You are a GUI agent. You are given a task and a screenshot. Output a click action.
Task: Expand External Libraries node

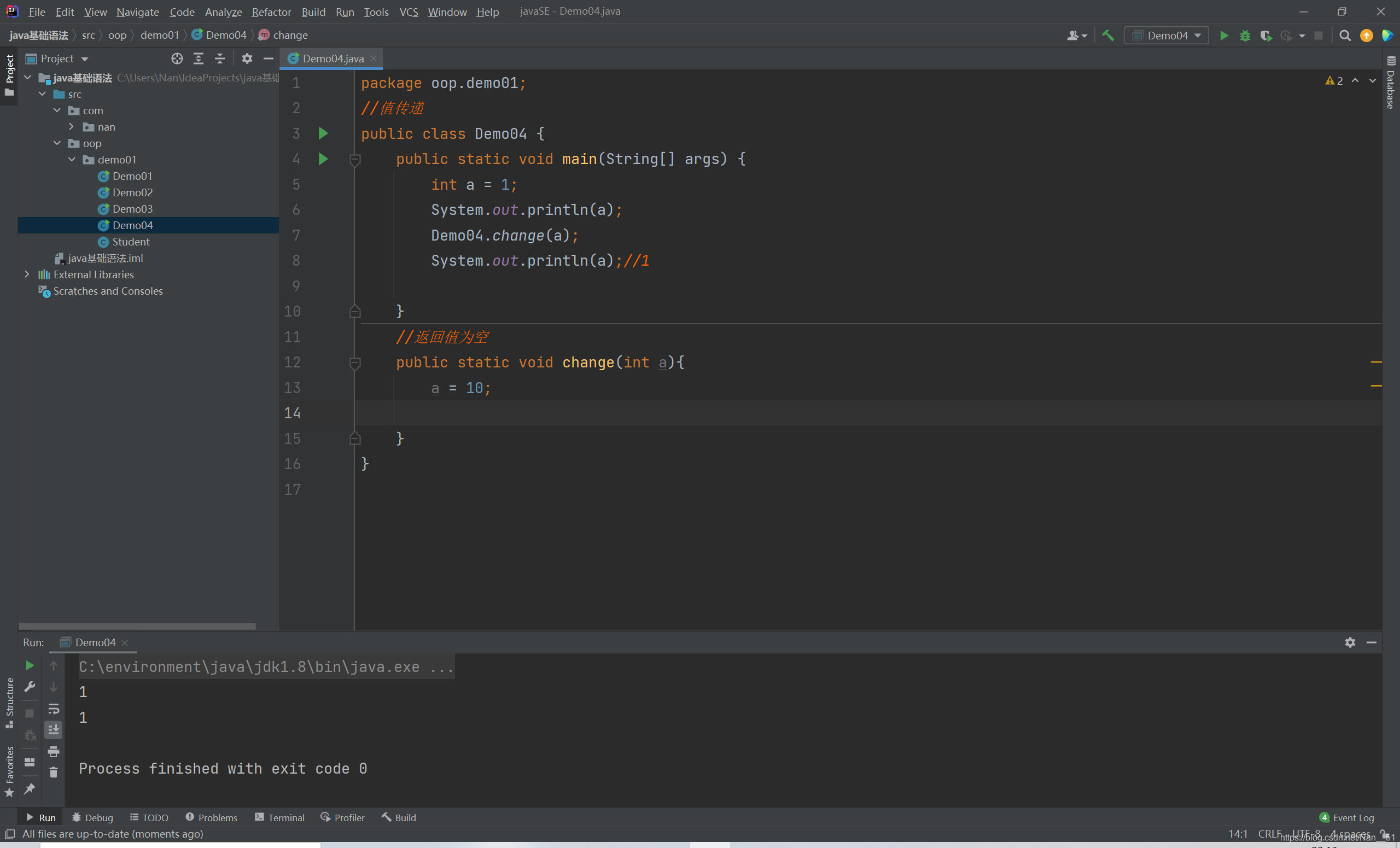27,274
